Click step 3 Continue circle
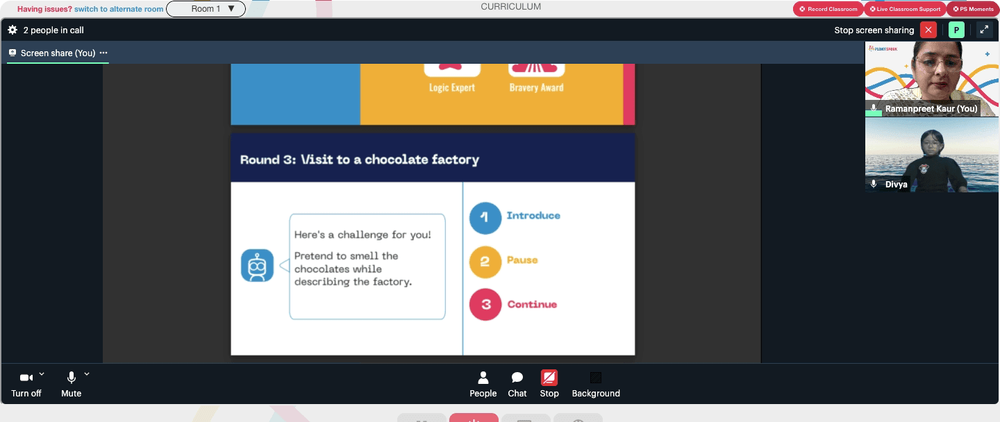The image size is (1000, 422). coord(485,304)
